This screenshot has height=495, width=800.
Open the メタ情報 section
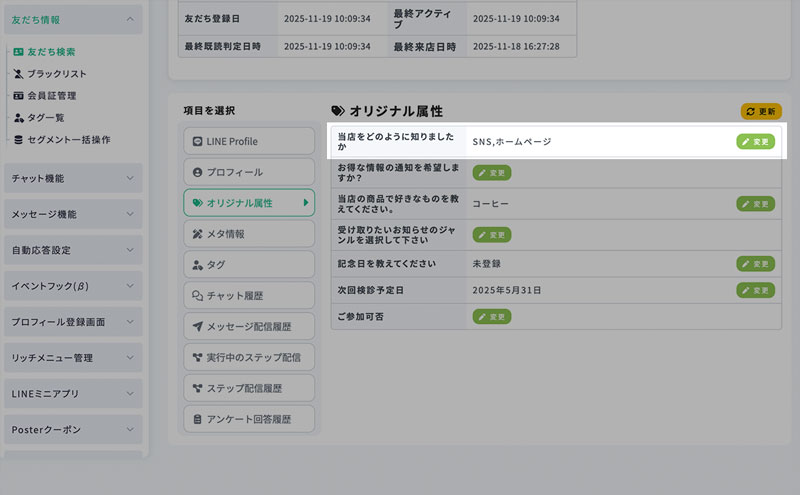click(248, 233)
